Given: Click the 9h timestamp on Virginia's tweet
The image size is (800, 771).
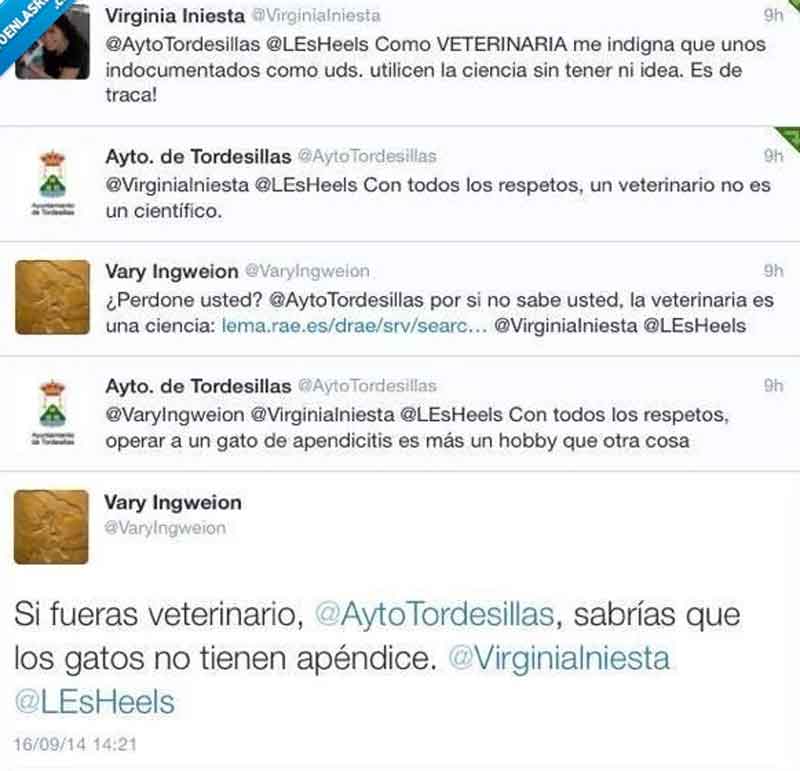Looking at the screenshot, I should [773, 15].
